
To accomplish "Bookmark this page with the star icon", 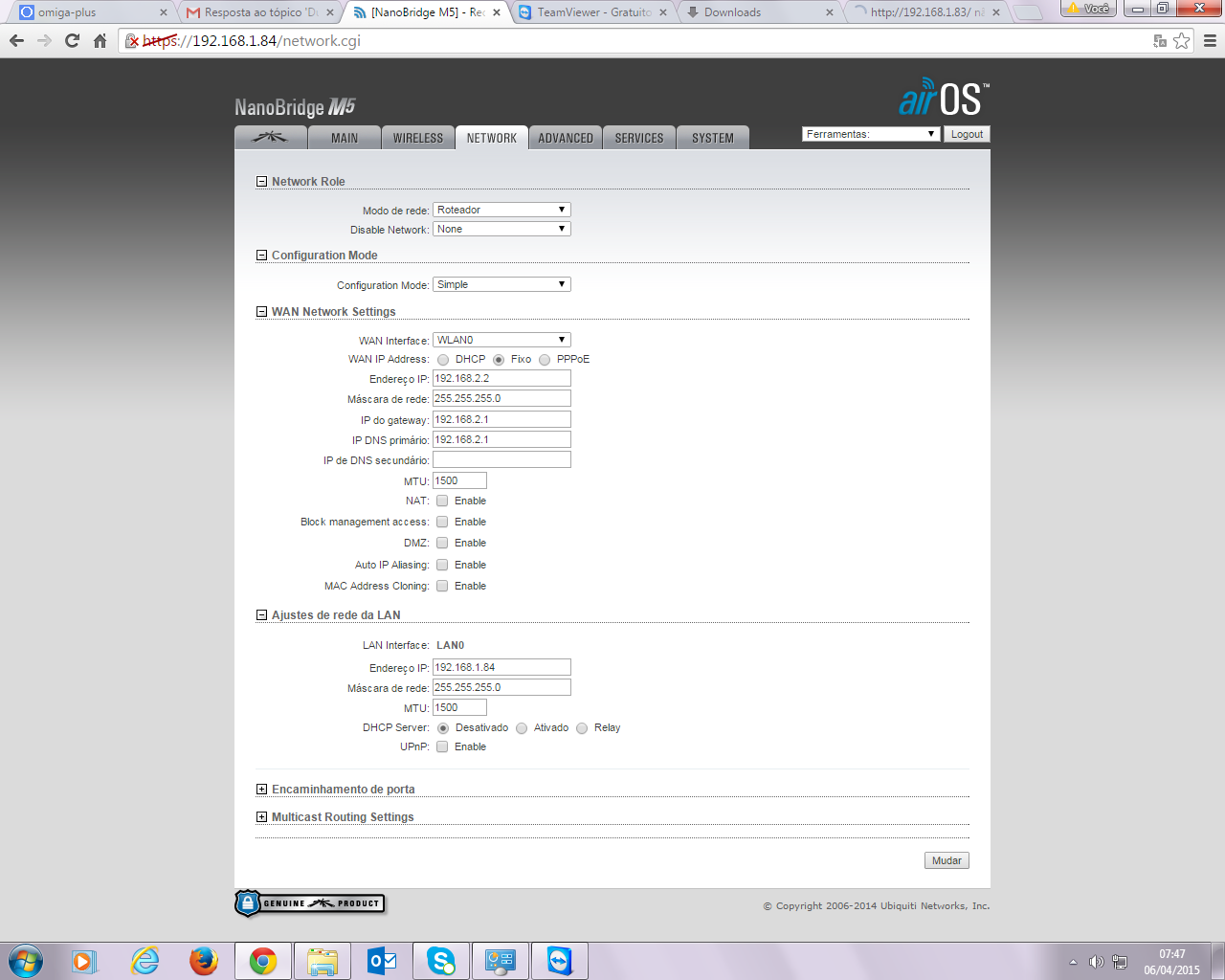I will coord(1182,41).
